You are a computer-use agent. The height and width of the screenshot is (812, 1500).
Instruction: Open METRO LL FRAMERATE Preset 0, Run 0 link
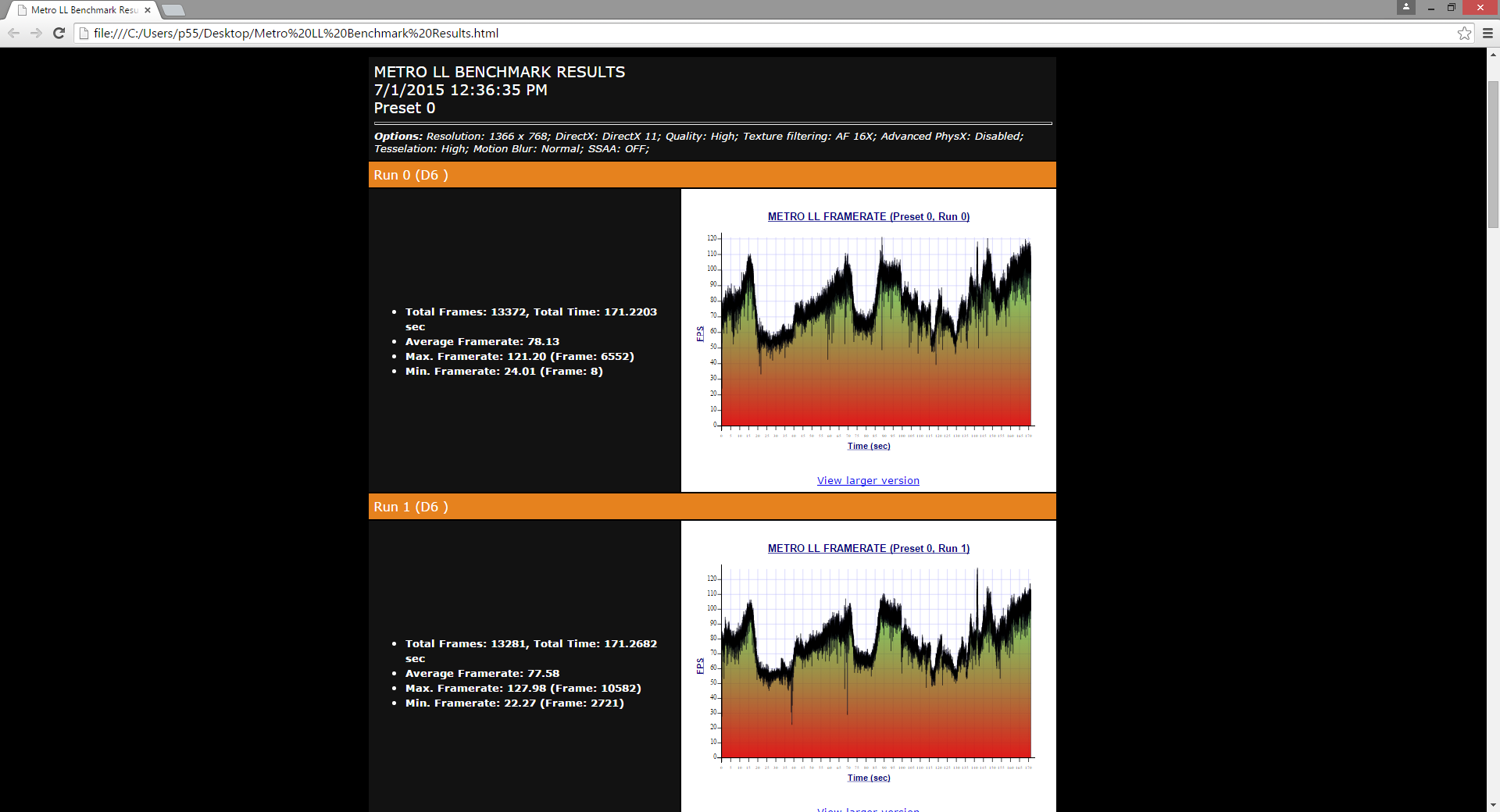click(869, 217)
